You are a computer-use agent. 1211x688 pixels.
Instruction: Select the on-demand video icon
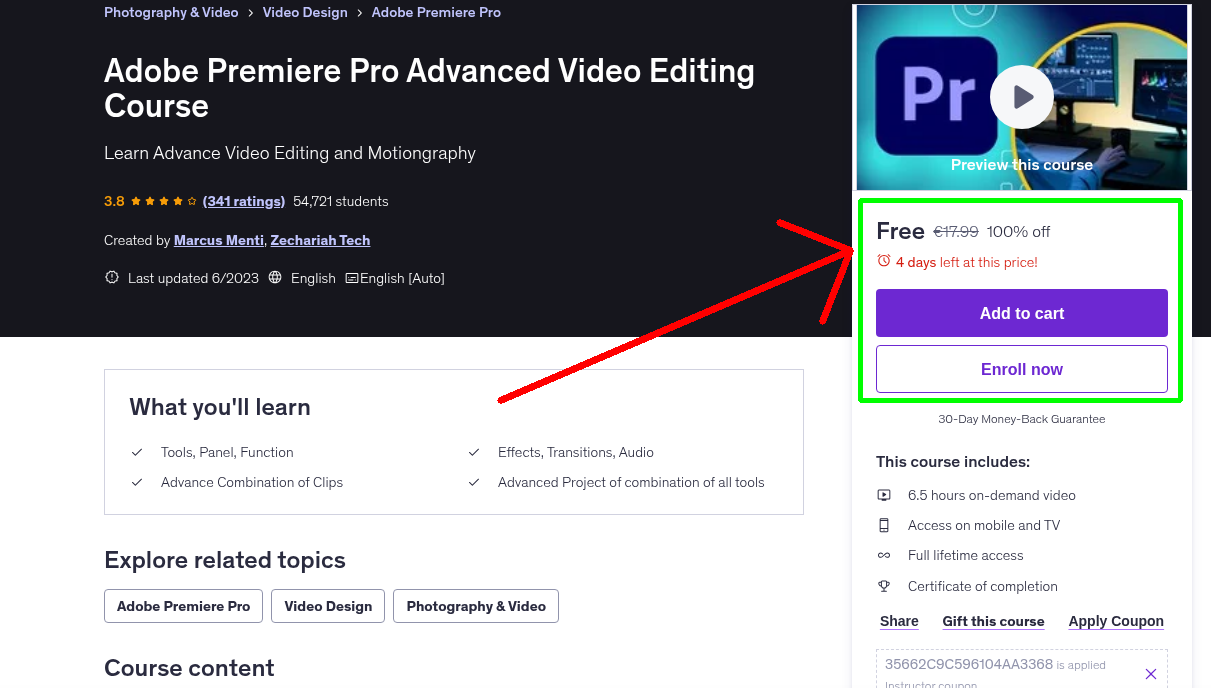884,494
